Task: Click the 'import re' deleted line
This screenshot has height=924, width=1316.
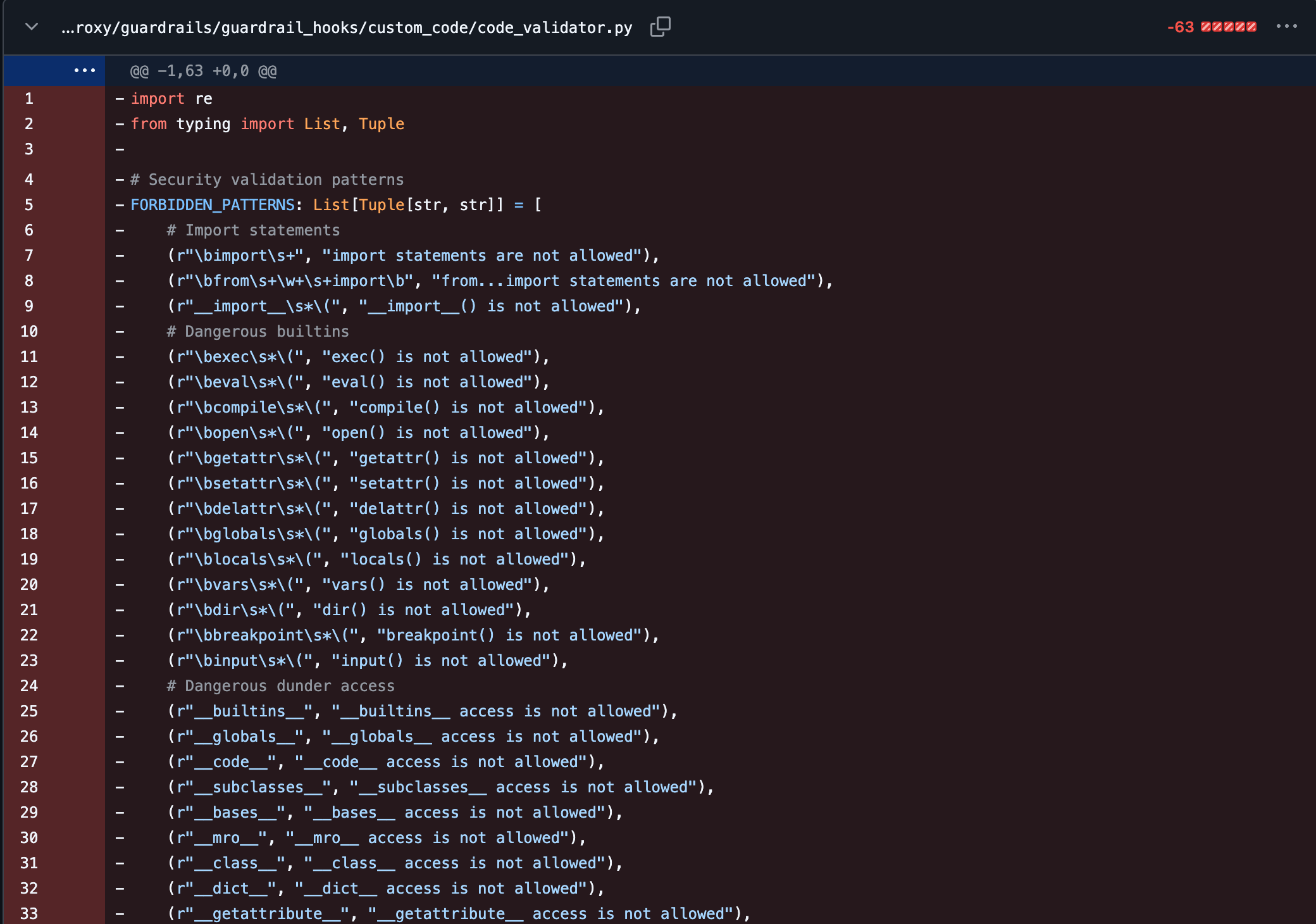Action: pyautogui.click(x=171, y=99)
